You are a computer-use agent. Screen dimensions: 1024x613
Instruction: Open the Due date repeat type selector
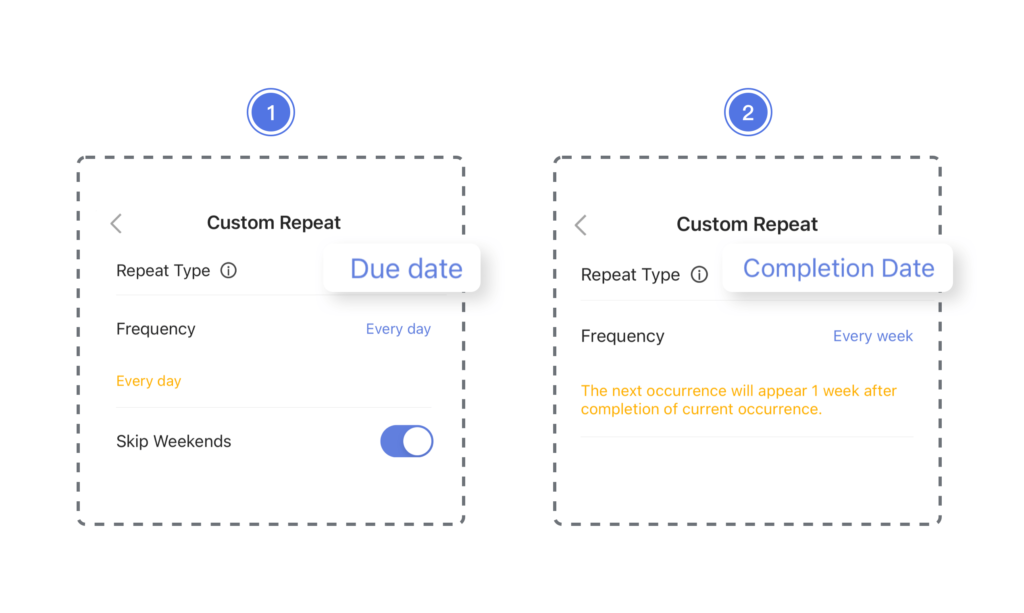tap(405, 269)
